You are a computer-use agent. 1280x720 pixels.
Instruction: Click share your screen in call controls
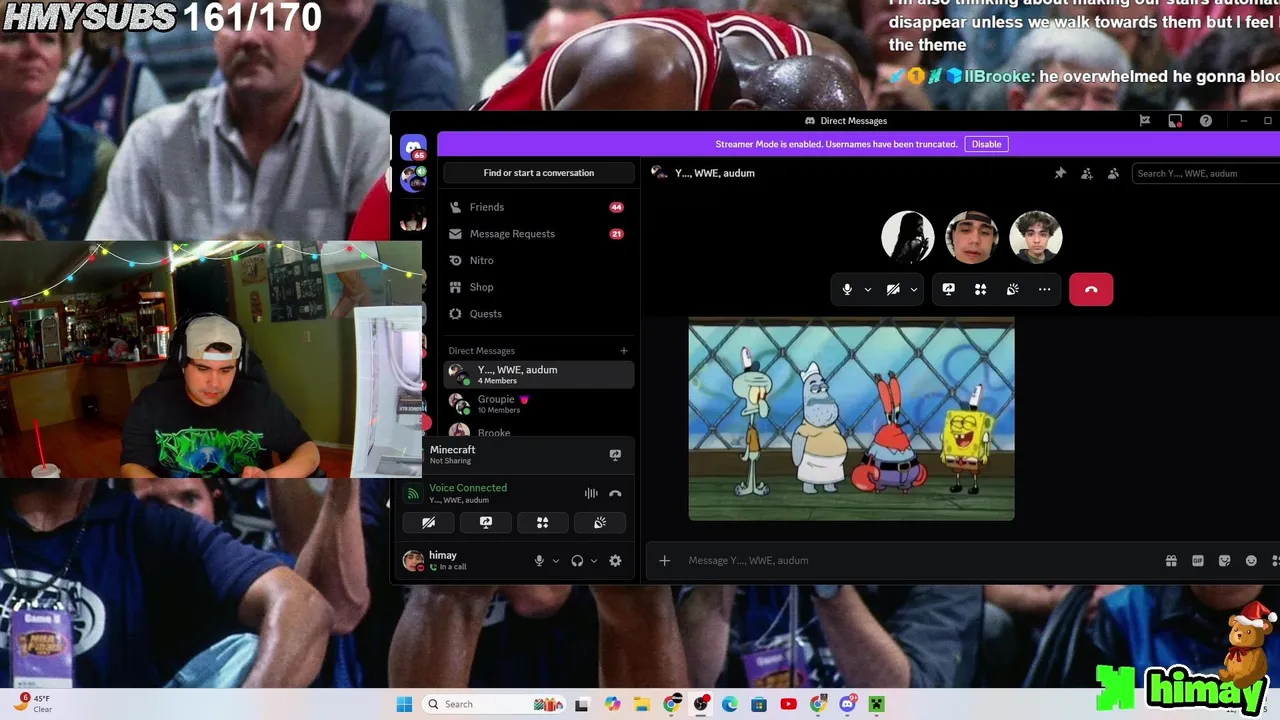(x=948, y=289)
